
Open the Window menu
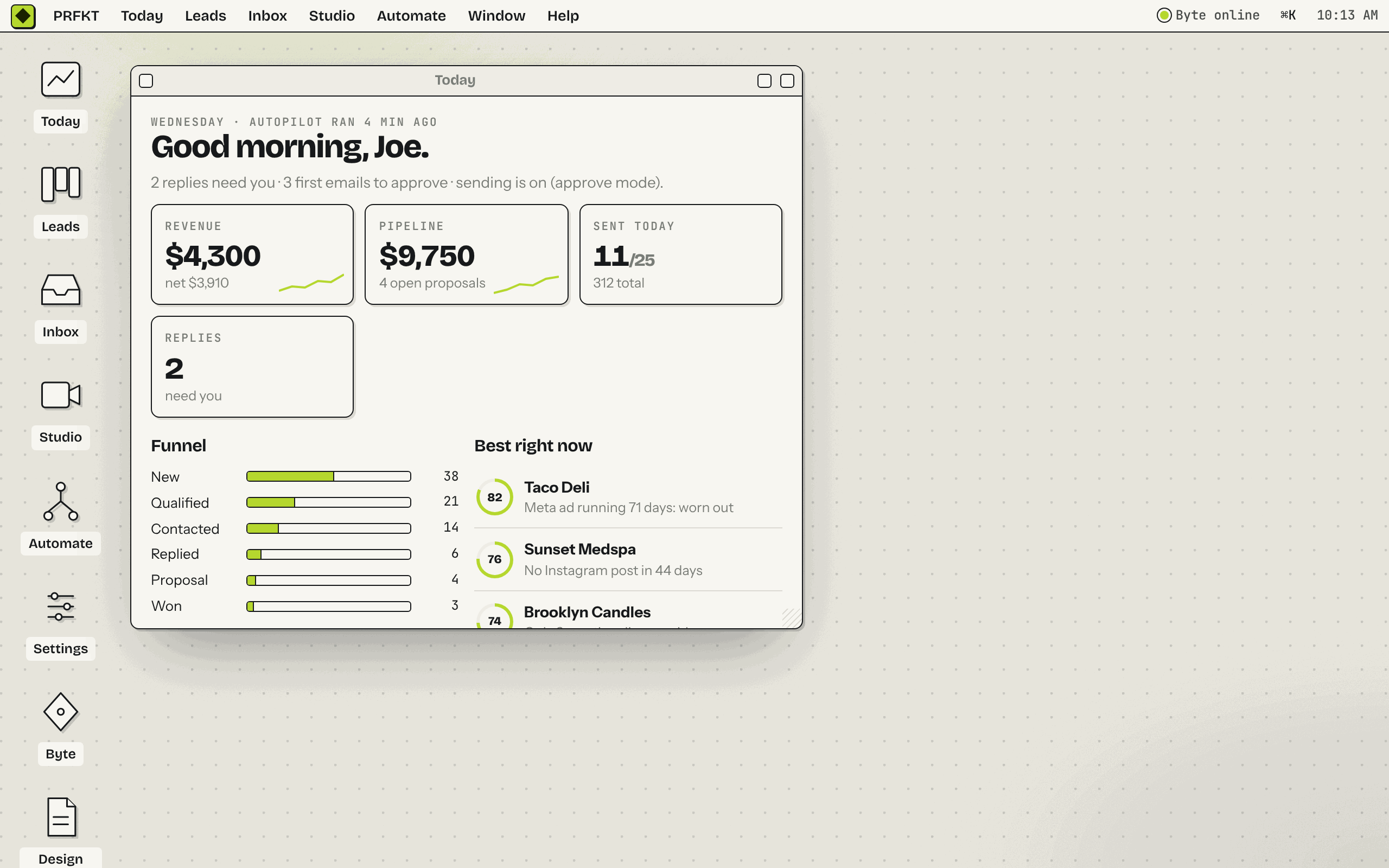pos(496,16)
